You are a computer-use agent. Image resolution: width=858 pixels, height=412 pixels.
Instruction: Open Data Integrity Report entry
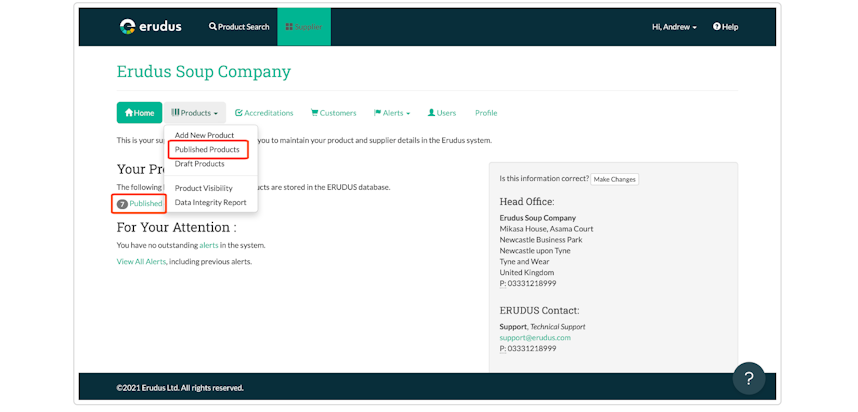[211, 202]
